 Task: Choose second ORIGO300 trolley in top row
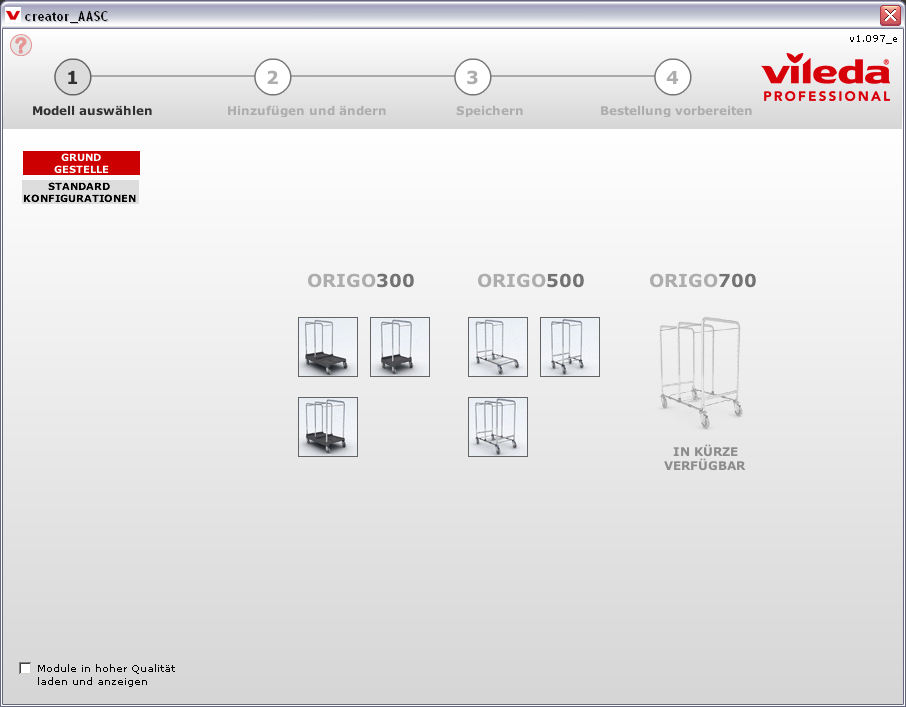click(399, 347)
